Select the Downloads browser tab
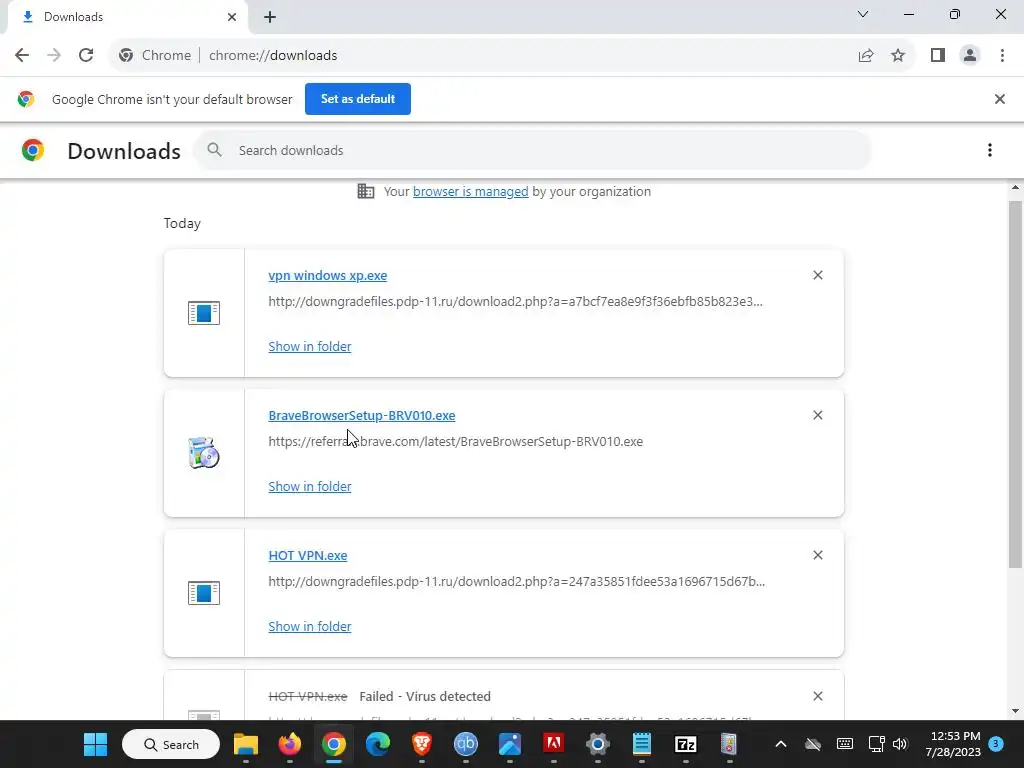The image size is (1024, 768). pos(127,17)
